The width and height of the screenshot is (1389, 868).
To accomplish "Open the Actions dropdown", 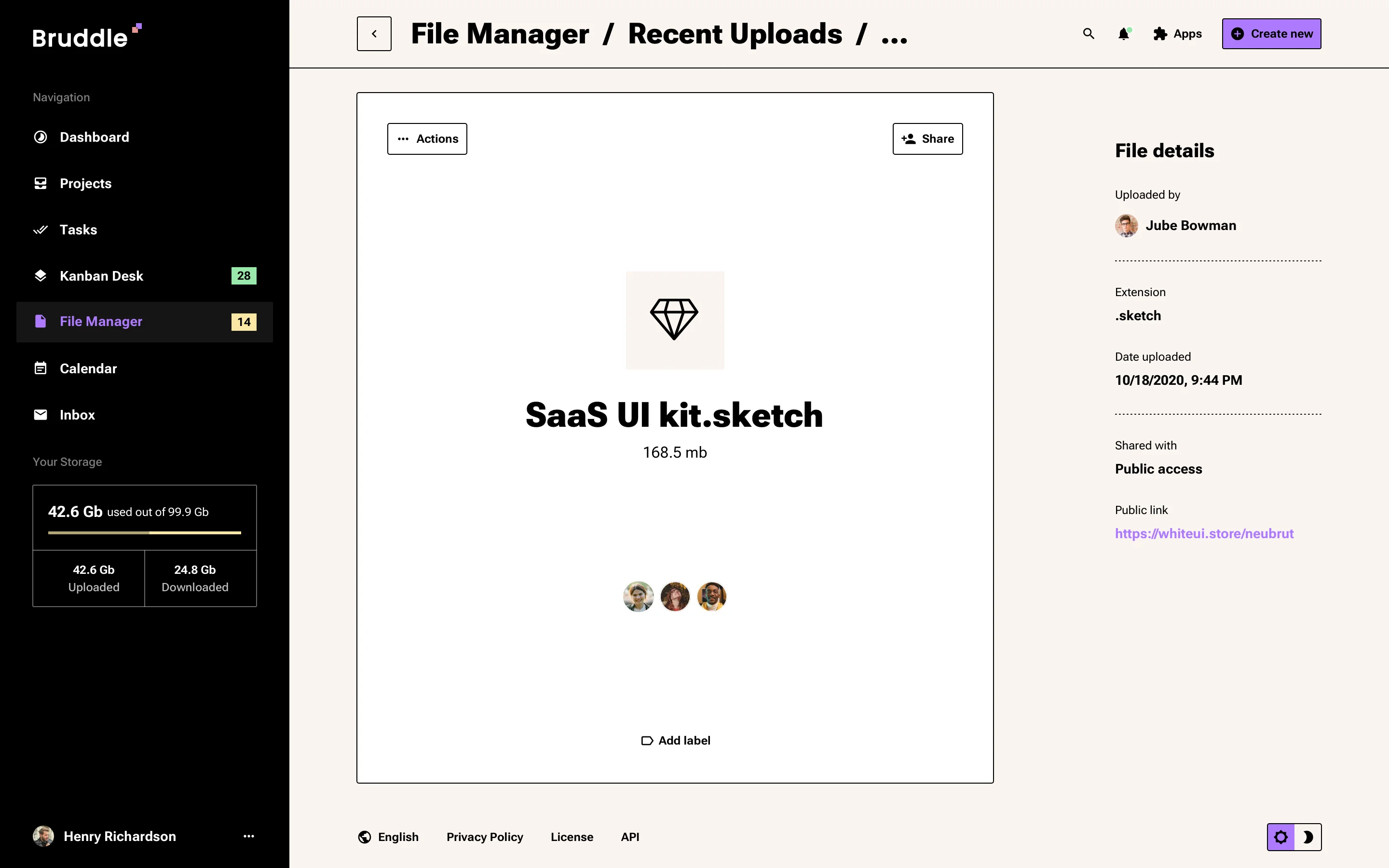I will coord(427,138).
